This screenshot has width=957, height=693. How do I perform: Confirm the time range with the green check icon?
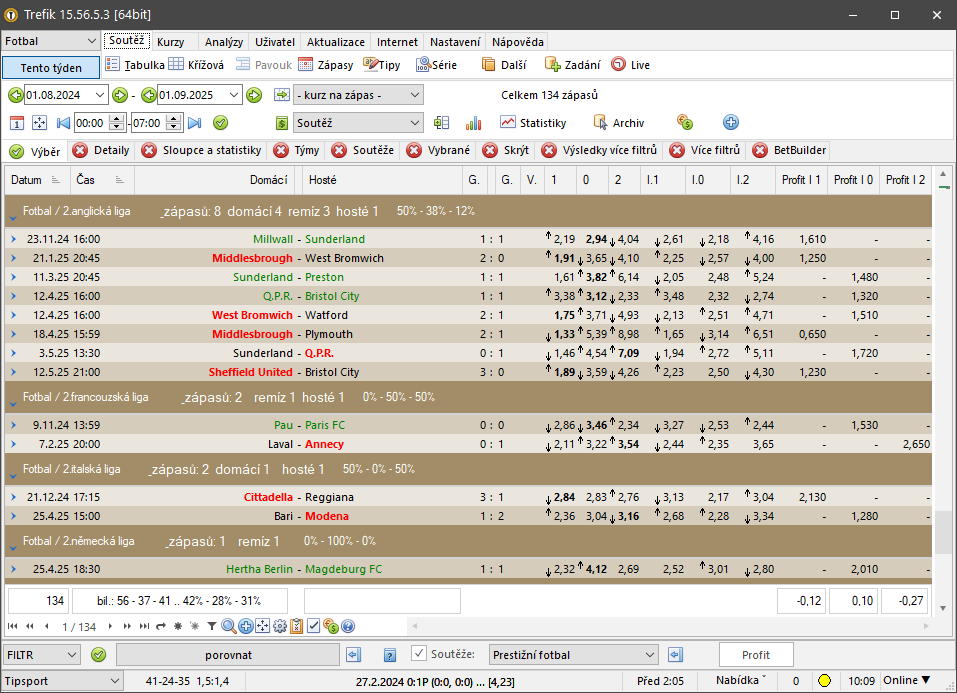pos(220,123)
